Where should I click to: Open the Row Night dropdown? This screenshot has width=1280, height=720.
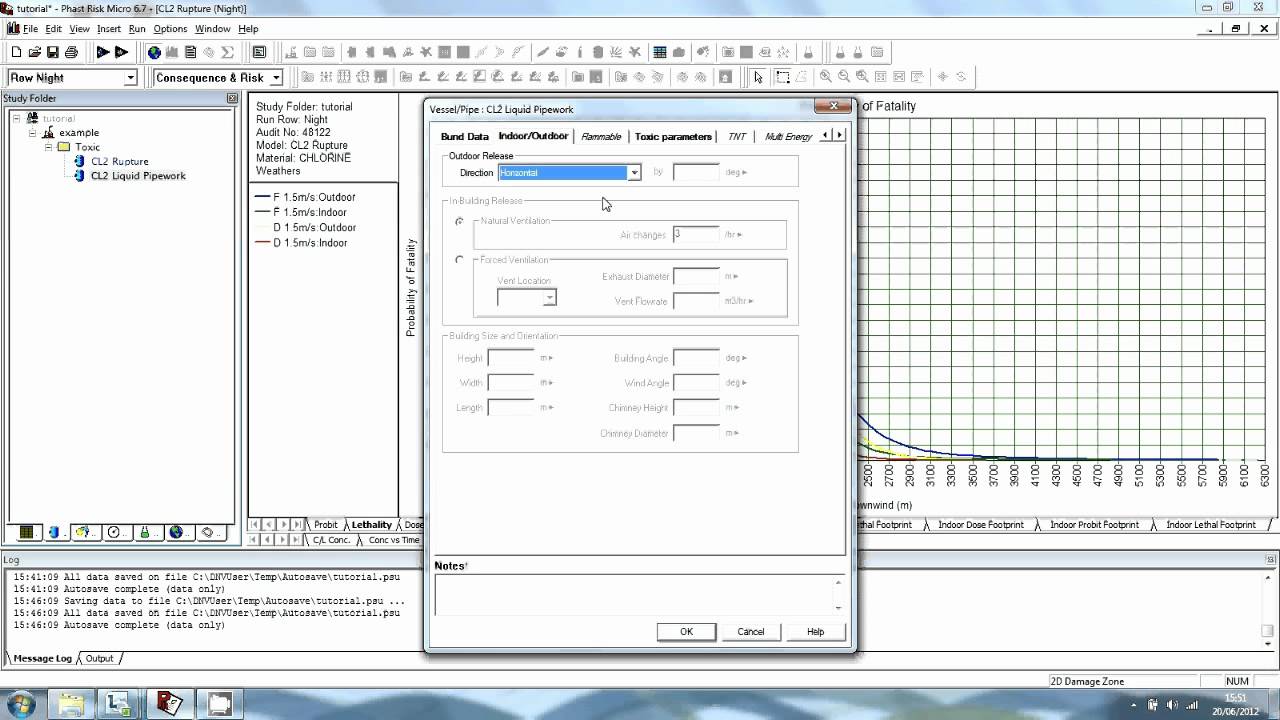pos(130,77)
